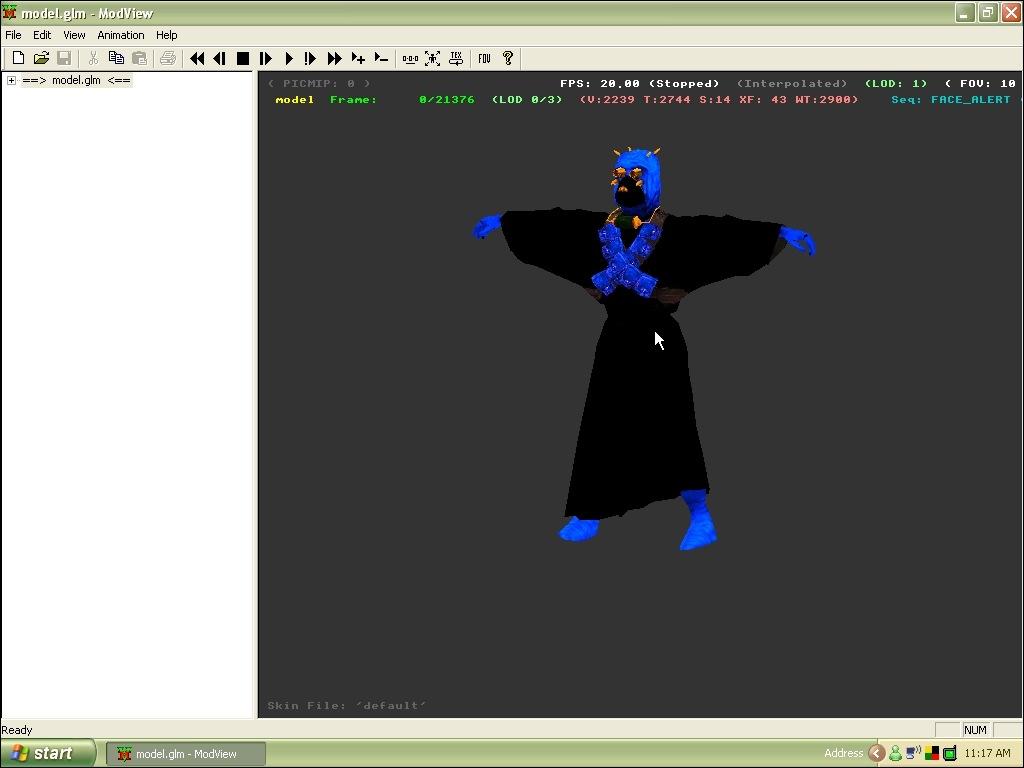Screen dimensions: 1024x768
Task: Click the Help question mark icon
Action: tap(507, 59)
